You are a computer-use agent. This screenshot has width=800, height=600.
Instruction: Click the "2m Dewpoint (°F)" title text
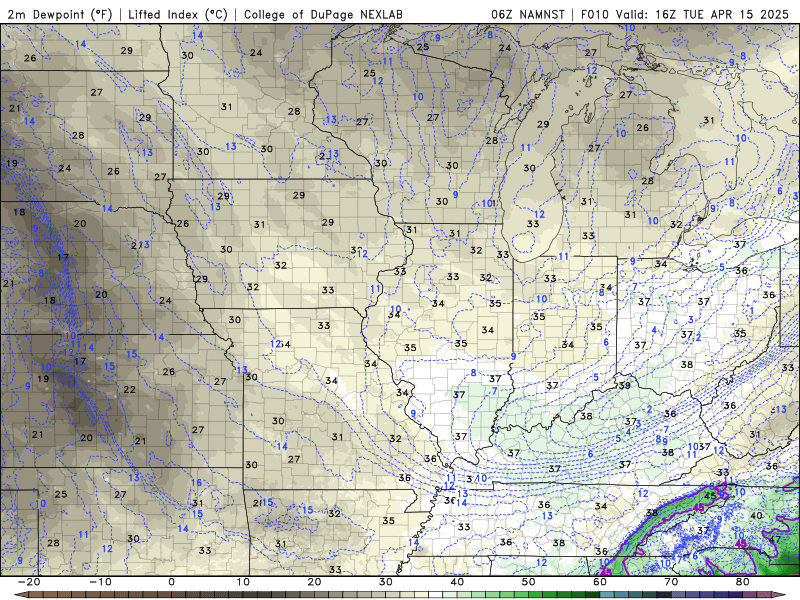60,14
